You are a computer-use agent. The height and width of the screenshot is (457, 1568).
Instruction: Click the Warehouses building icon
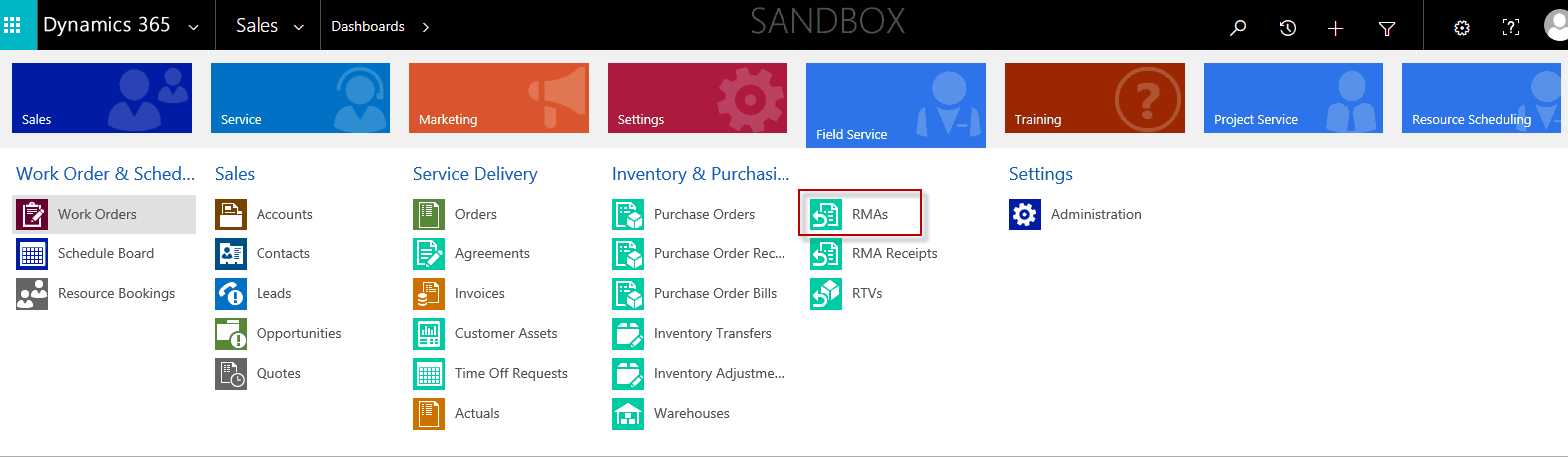click(628, 413)
